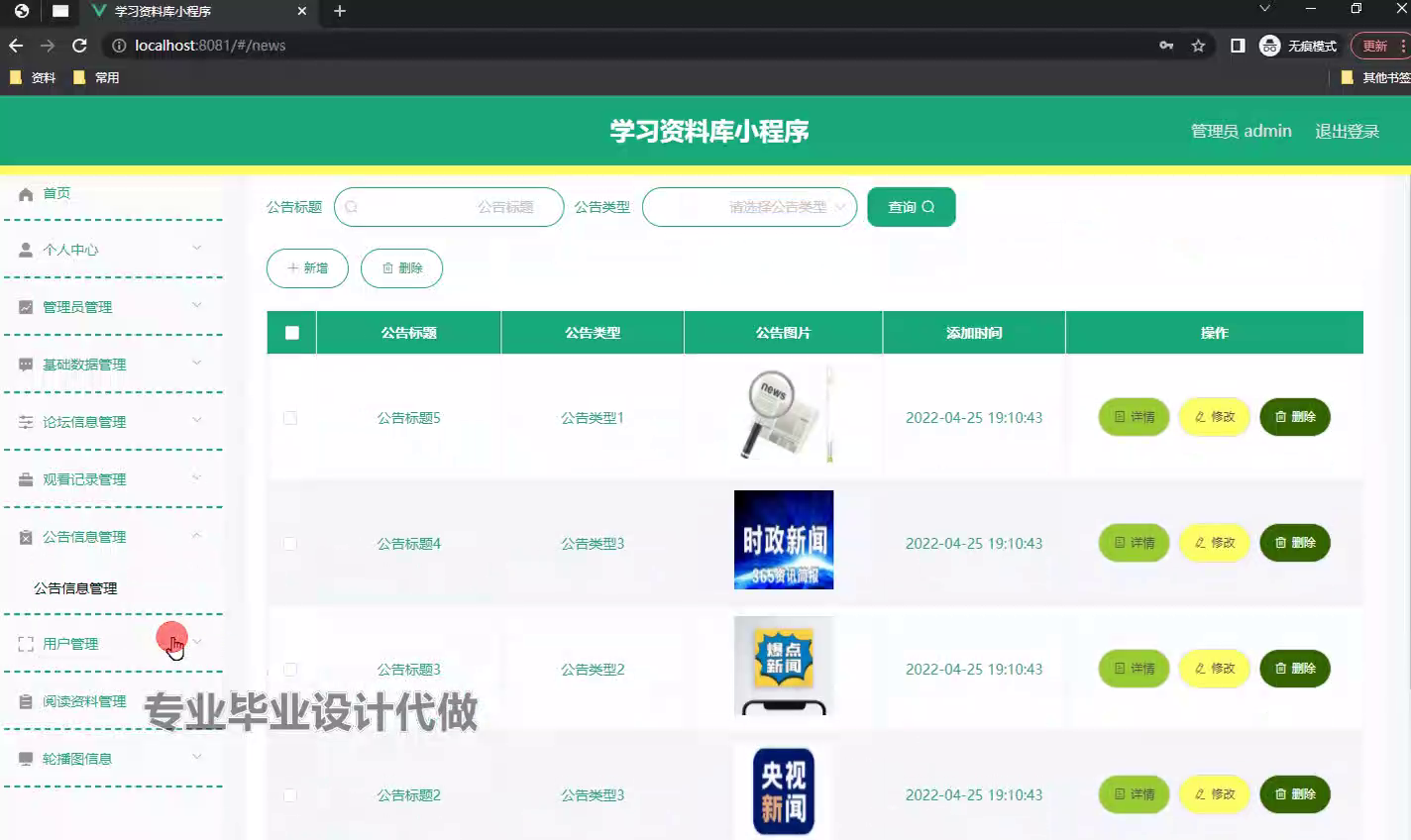Open the 请选择公告类型 dropdown
The height and width of the screenshot is (840, 1411).
click(x=749, y=207)
